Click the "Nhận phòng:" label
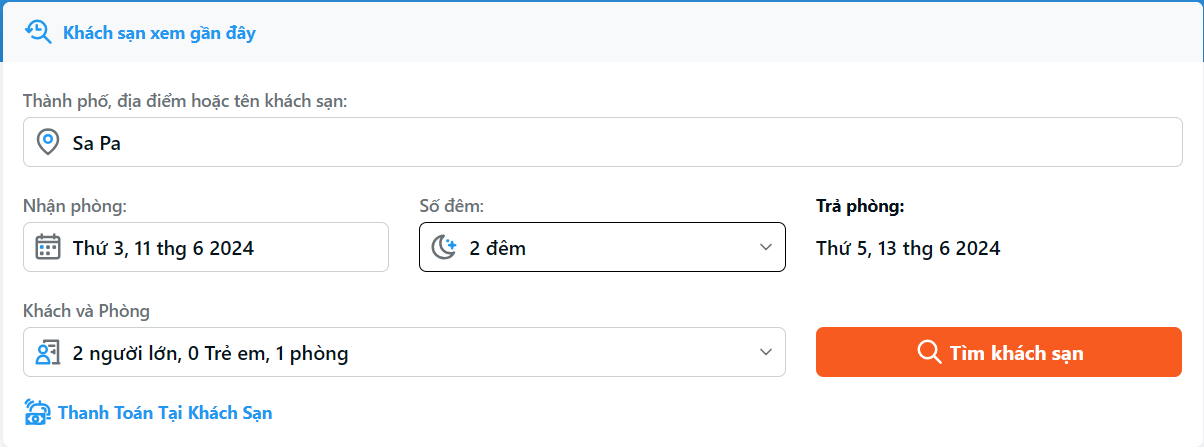The width and height of the screenshot is (1204, 447). tap(75, 206)
